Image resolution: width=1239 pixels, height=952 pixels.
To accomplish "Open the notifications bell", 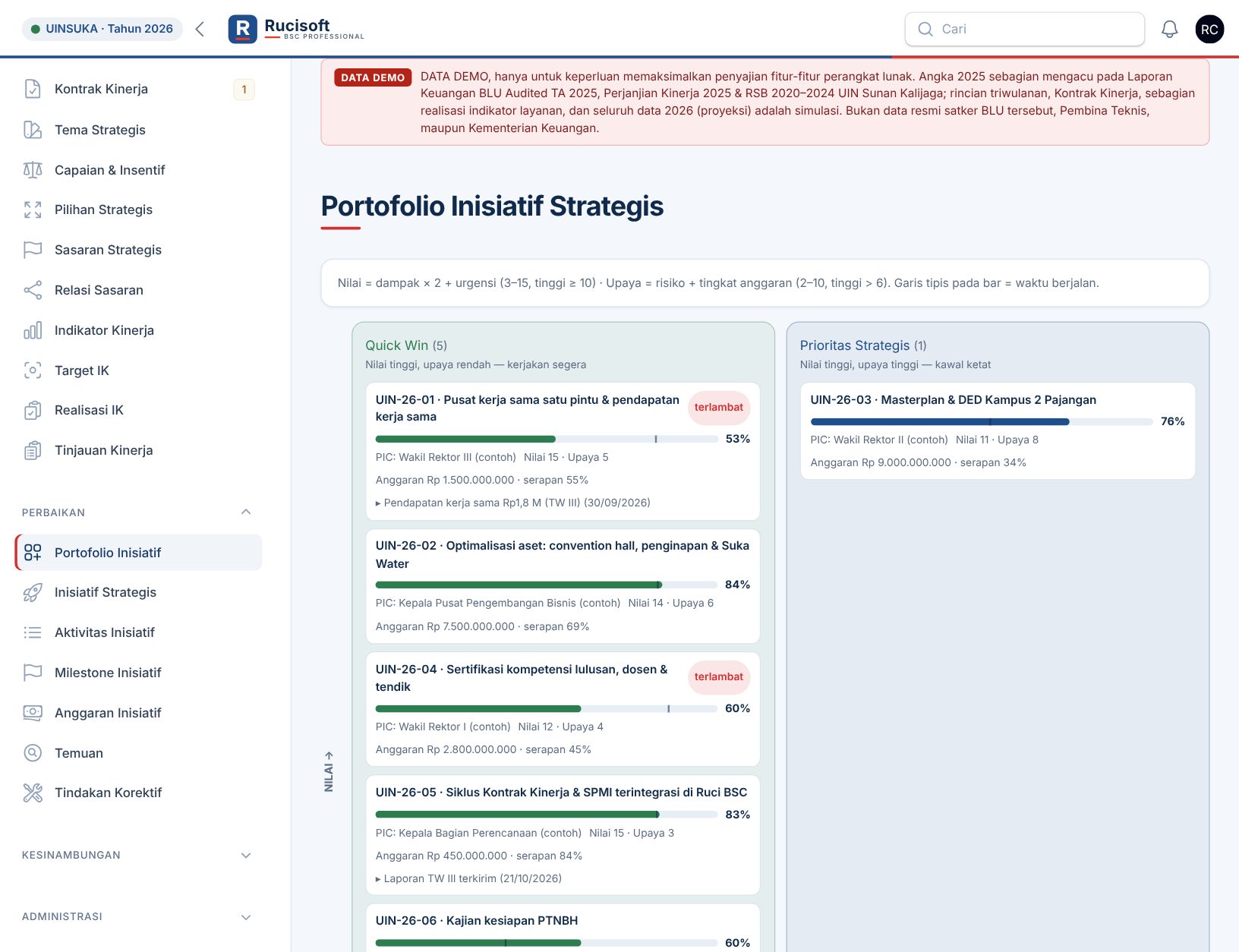I will click(x=1170, y=29).
